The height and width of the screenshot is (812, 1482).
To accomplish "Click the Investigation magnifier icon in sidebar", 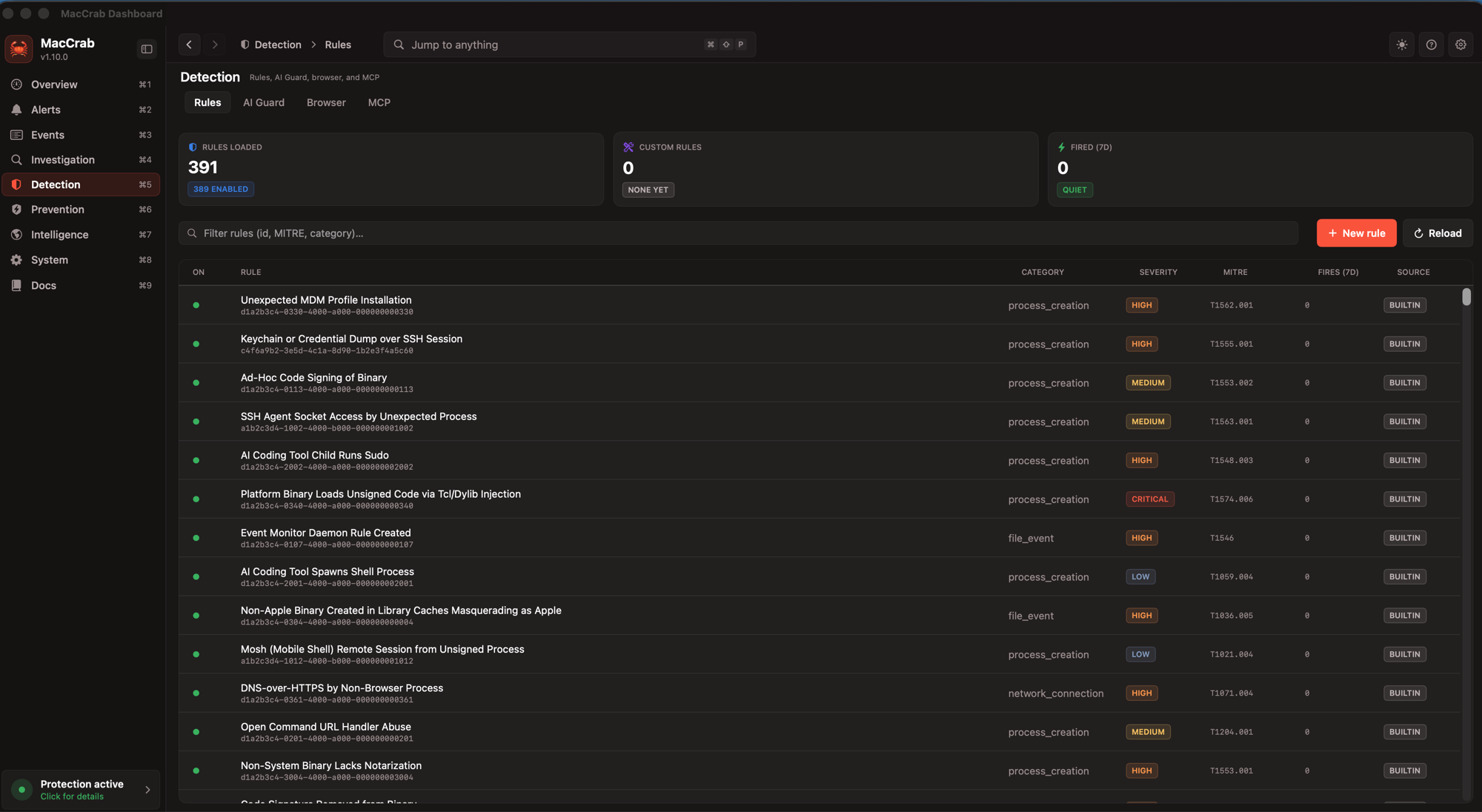I will (x=16, y=160).
